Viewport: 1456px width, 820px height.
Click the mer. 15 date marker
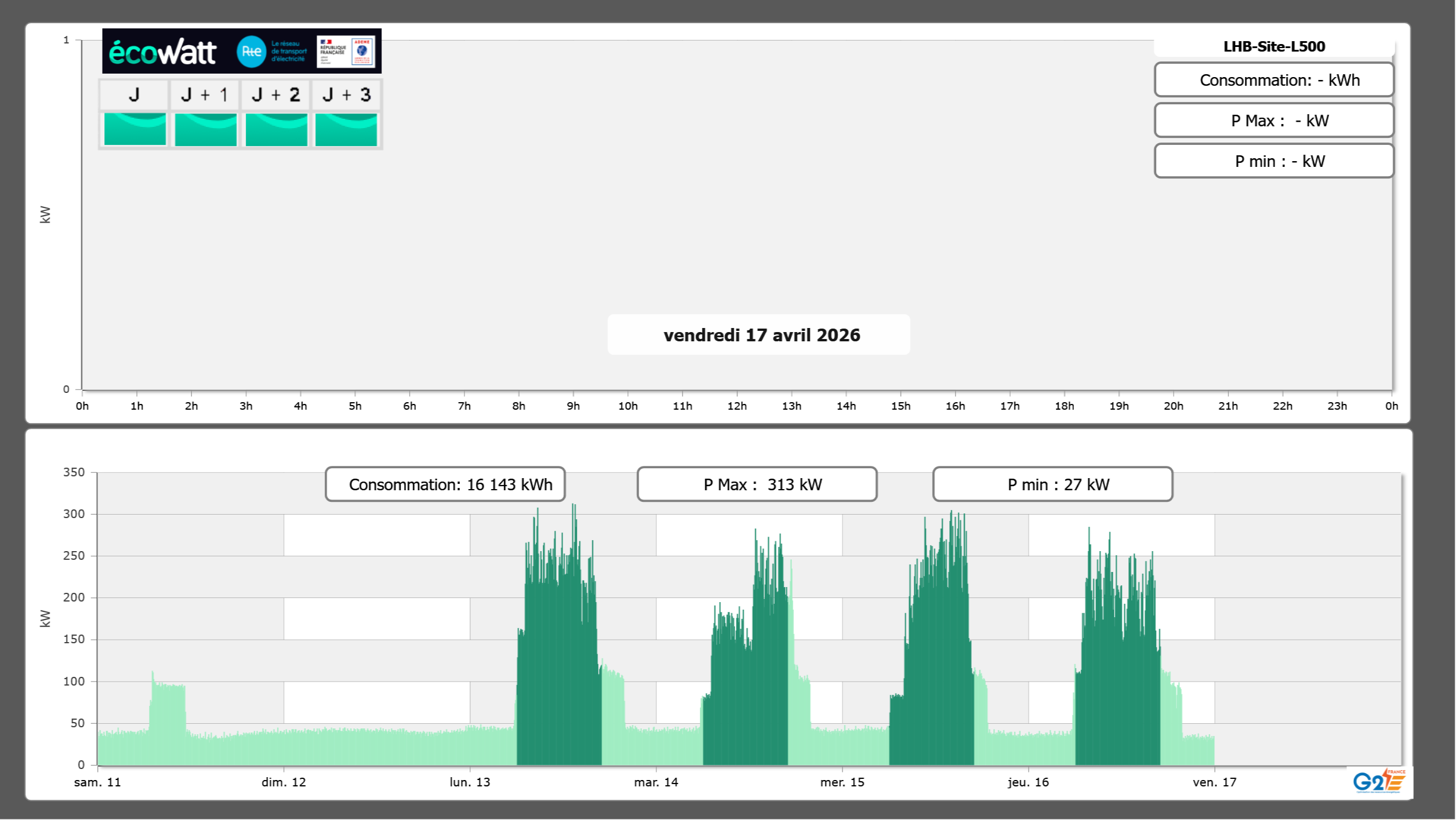click(842, 782)
